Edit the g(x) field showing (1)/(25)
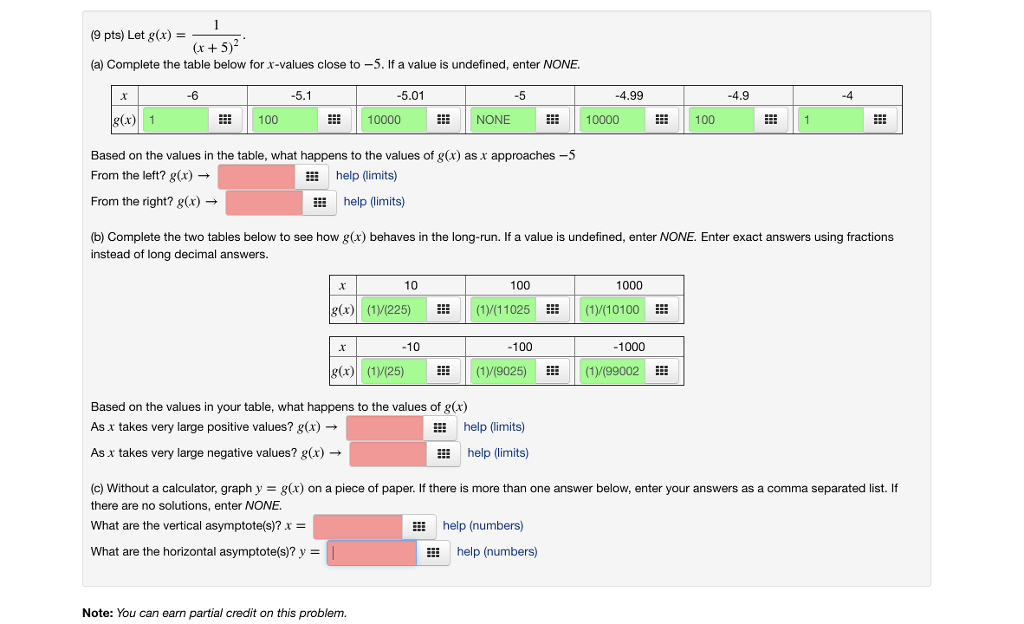Image resolution: width=1024 pixels, height=624 pixels. tap(394, 371)
